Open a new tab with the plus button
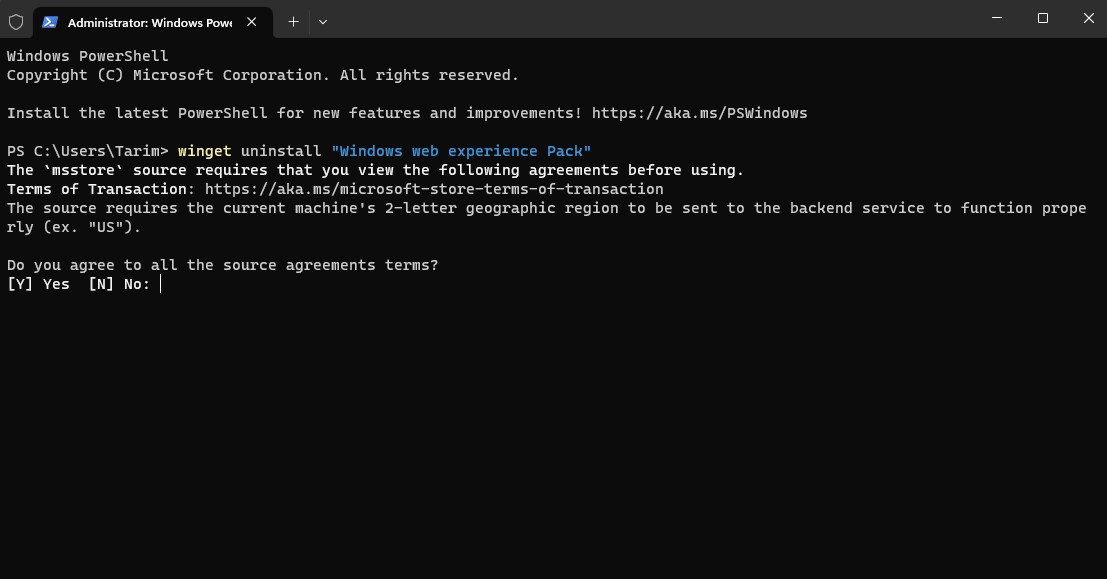This screenshot has height=579, width=1107. (293, 21)
